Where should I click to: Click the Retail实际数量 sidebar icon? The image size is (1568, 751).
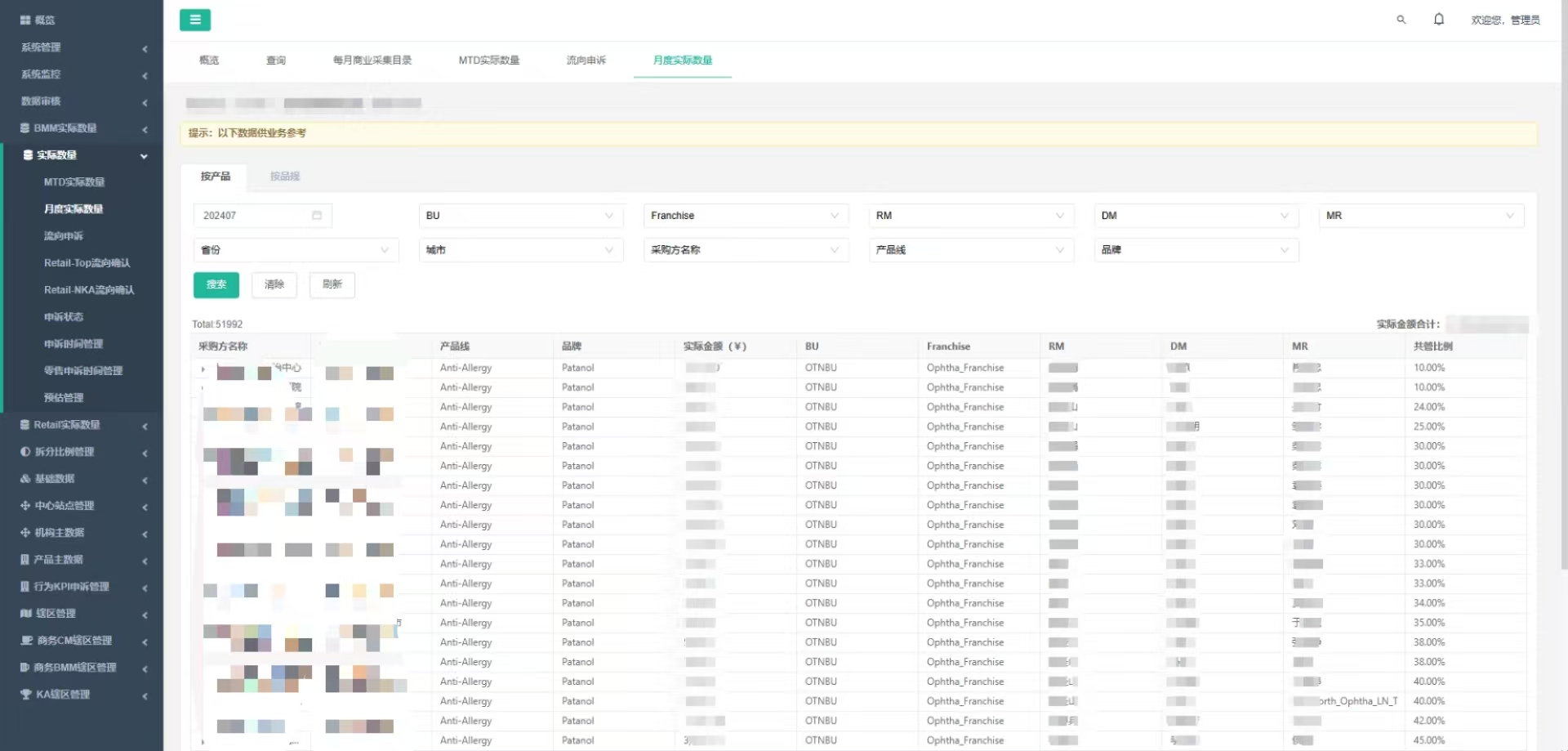tap(24, 424)
